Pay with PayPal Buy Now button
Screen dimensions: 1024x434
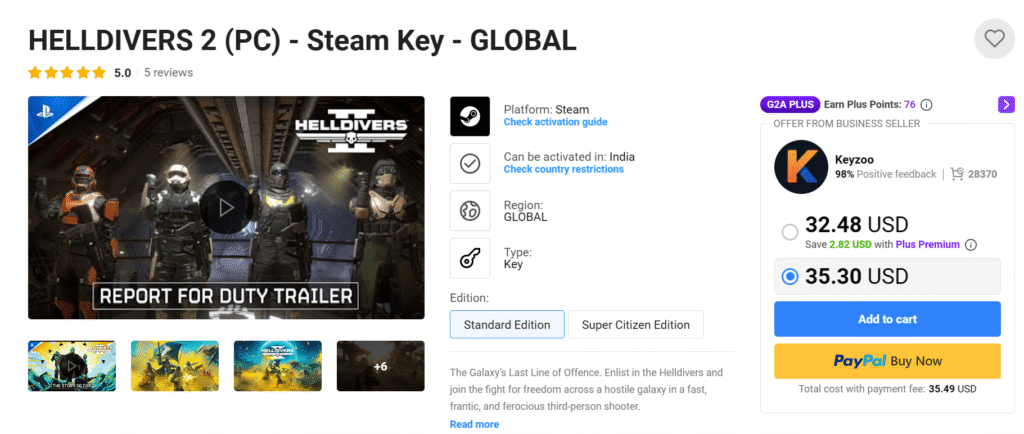887,361
